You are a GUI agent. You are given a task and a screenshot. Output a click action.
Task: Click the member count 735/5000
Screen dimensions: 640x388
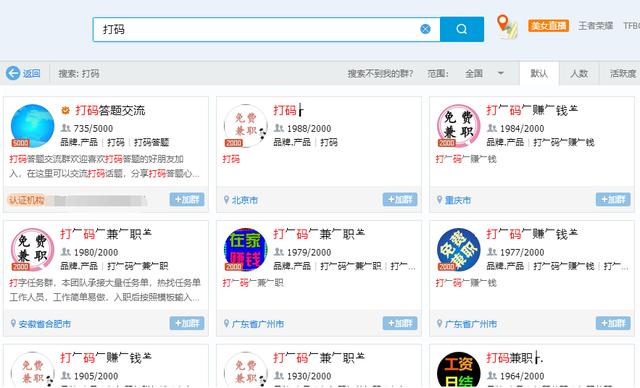[x=93, y=129]
